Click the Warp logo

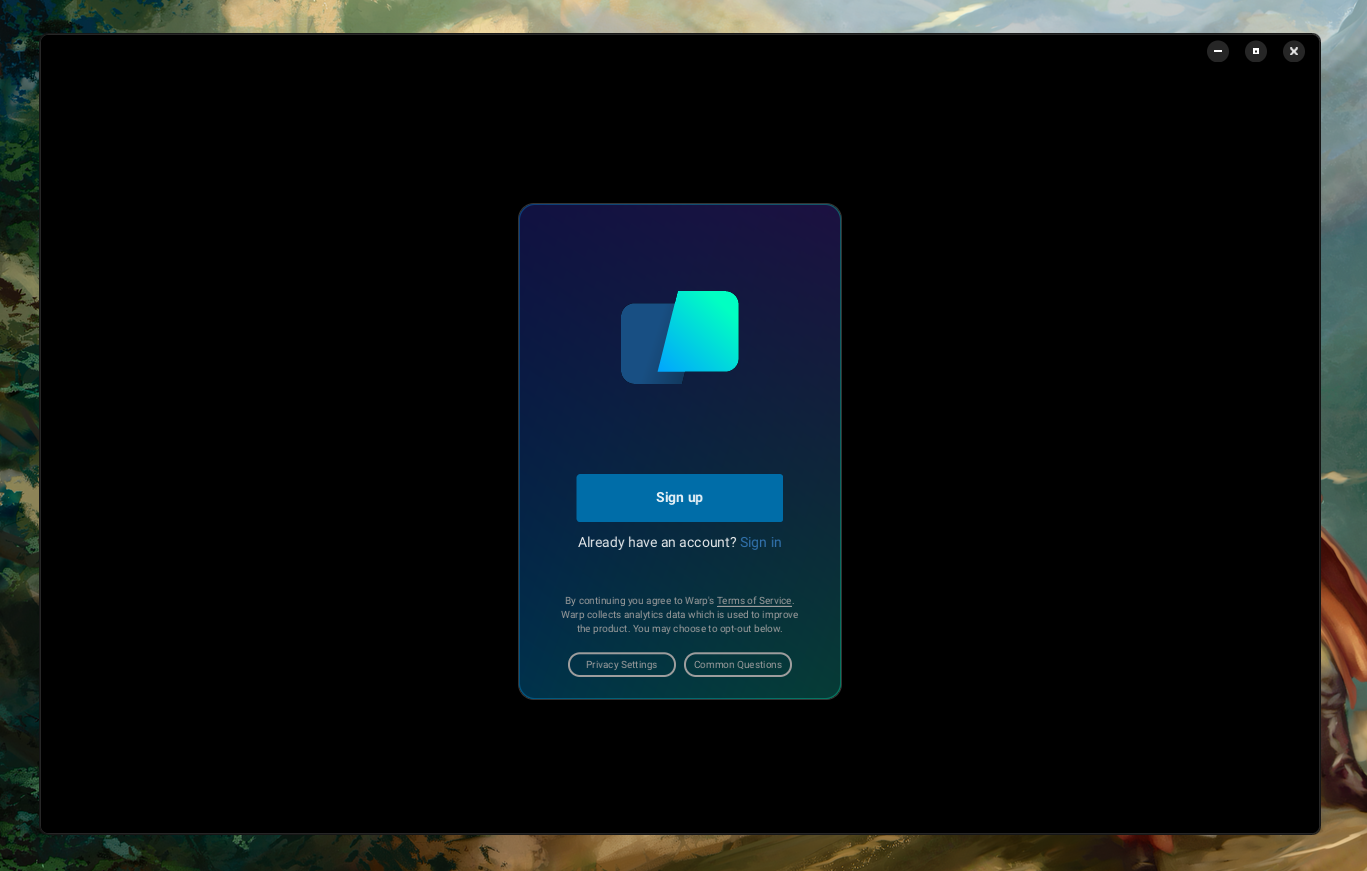coord(680,337)
